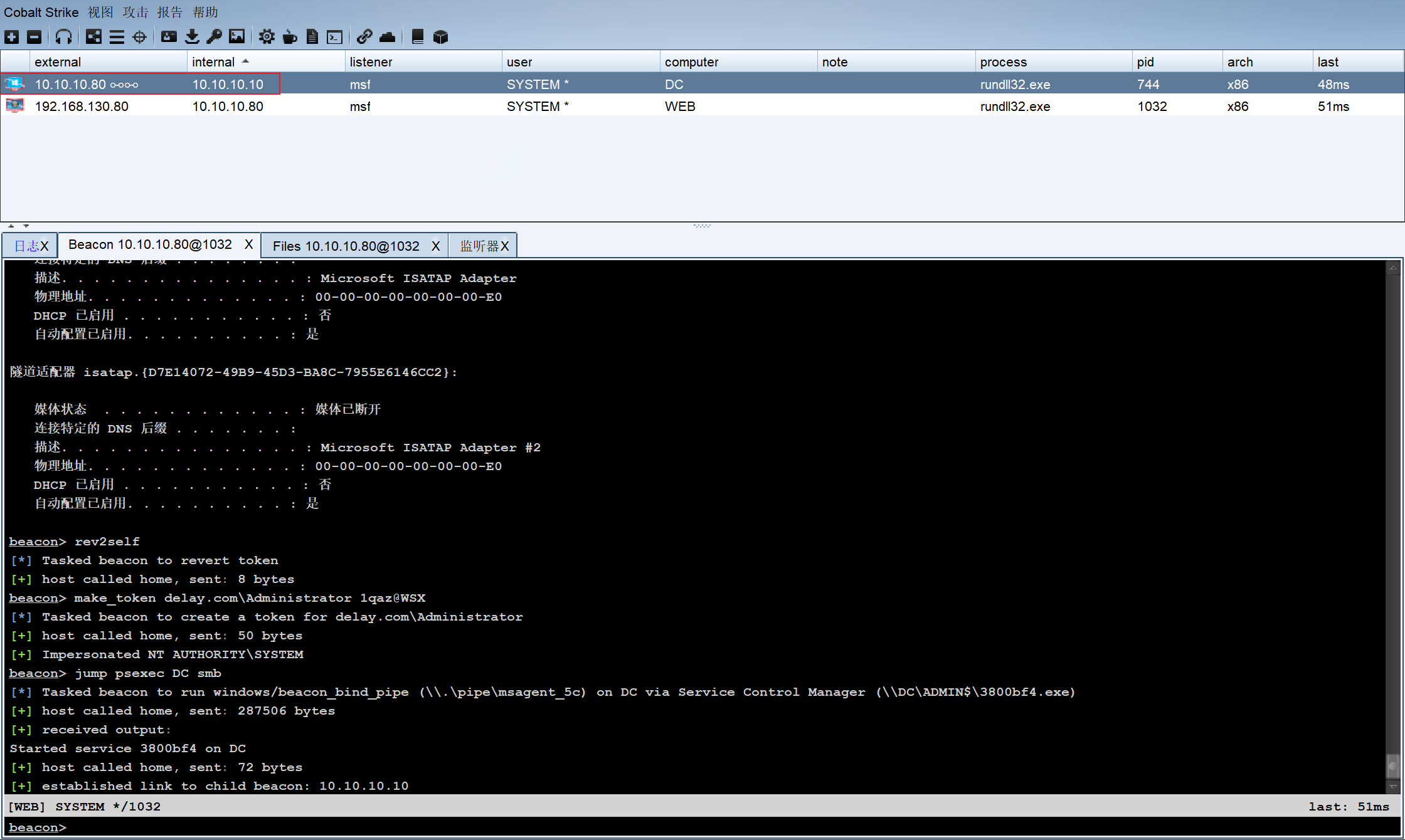Collapse panel with split pane up arrow
1405x840 pixels.
point(11,226)
